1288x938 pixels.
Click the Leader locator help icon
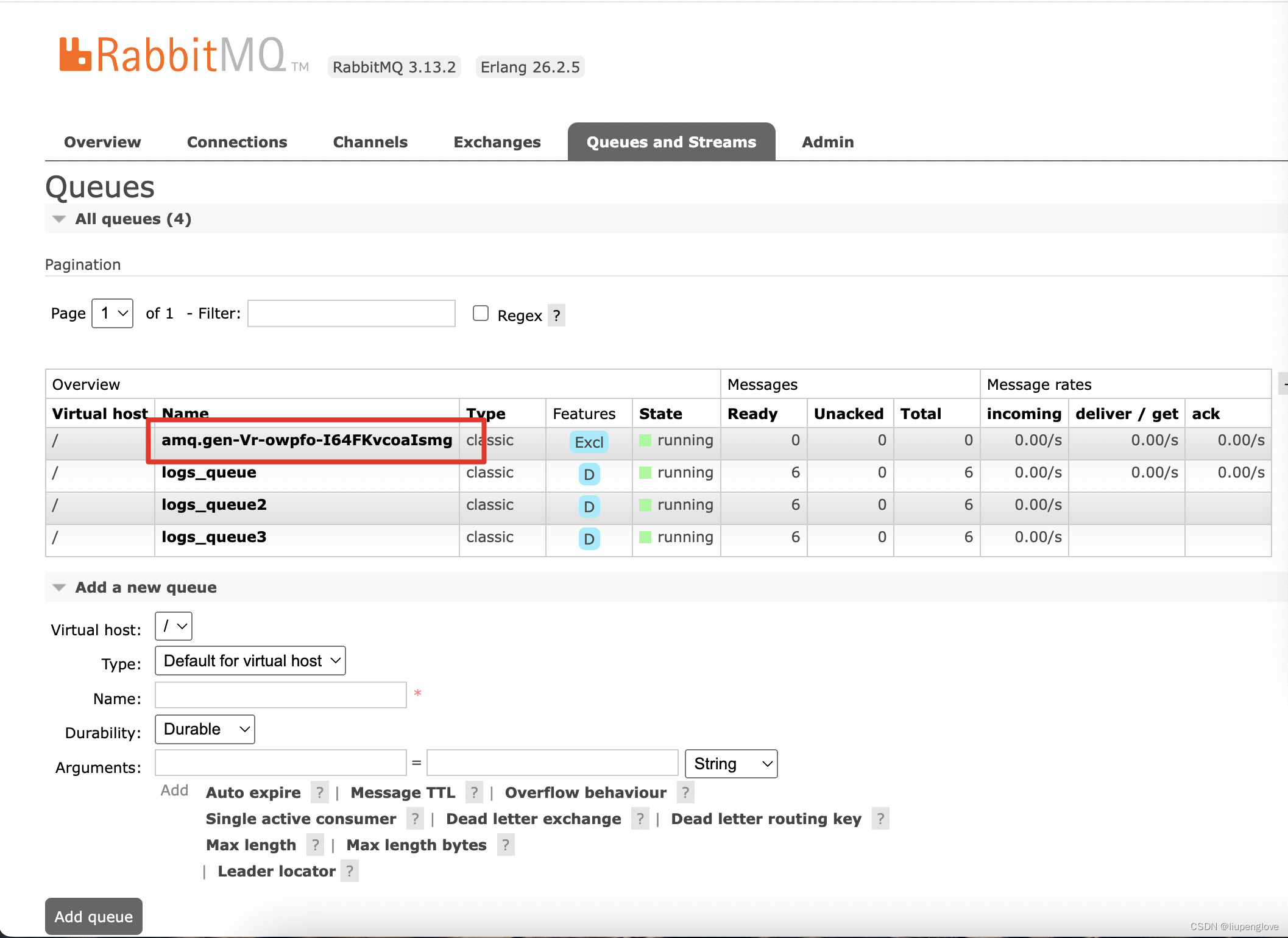pos(350,871)
